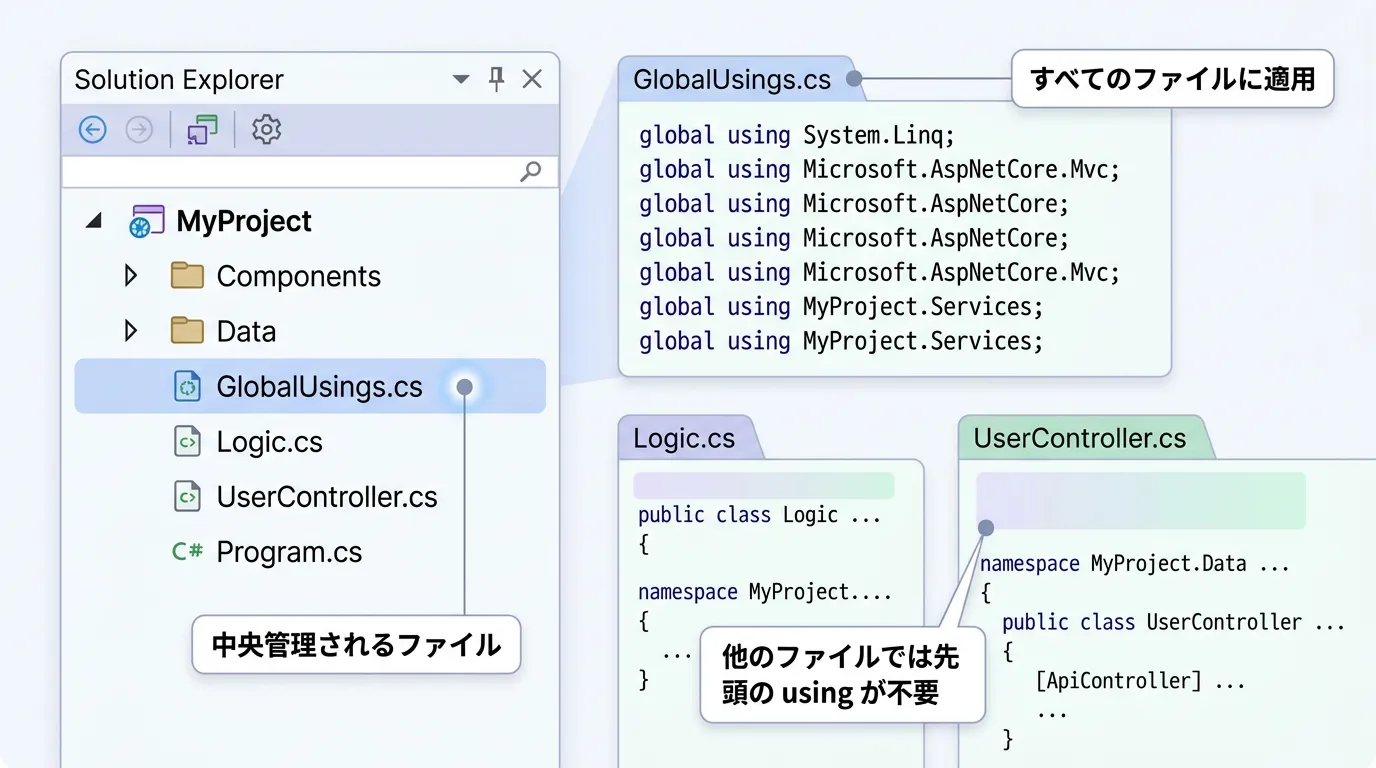Select UserController.cs in the solution tree
The height and width of the screenshot is (768, 1376).
click(326, 497)
